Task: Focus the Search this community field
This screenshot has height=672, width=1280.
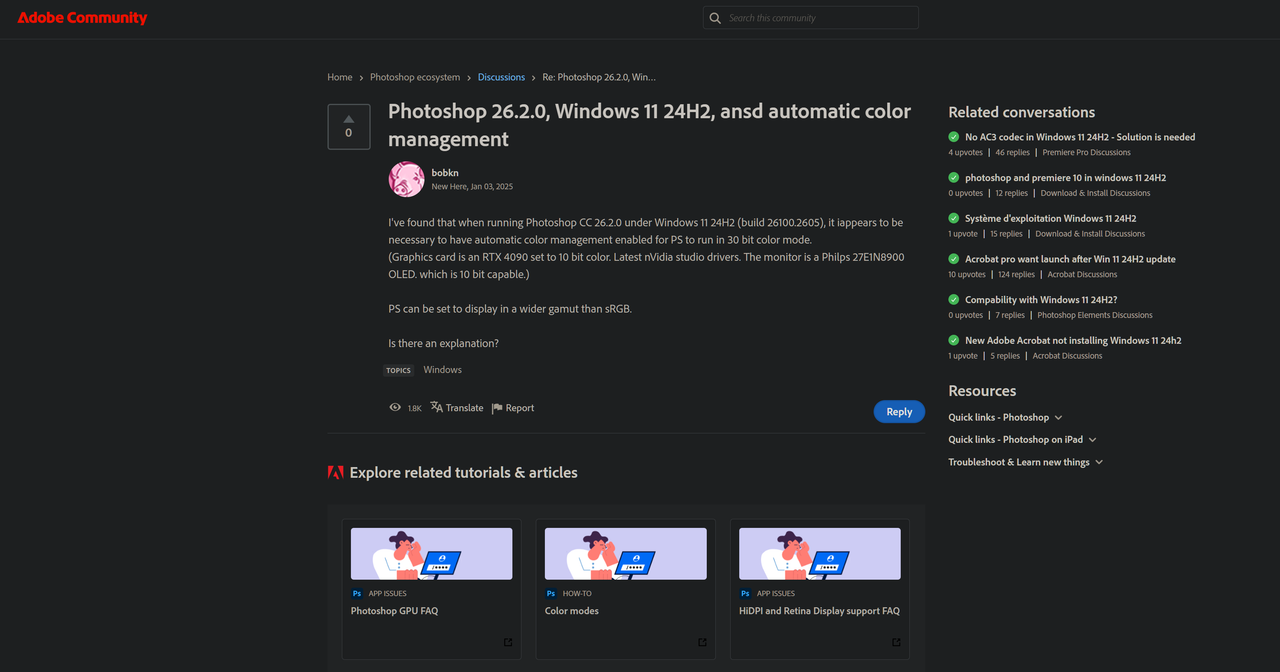Action: (x=811, y=18)
